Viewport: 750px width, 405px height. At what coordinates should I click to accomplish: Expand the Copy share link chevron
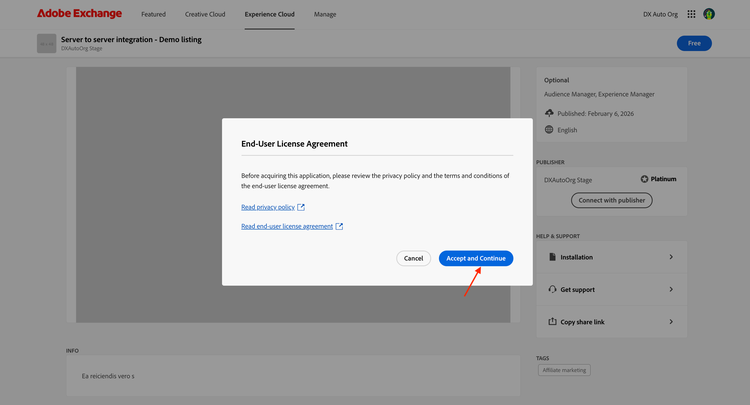[671, 322]
